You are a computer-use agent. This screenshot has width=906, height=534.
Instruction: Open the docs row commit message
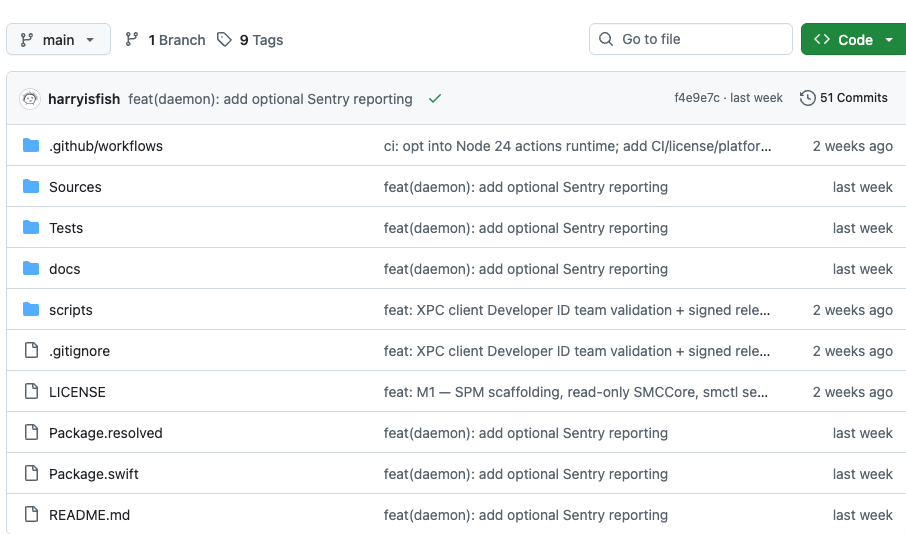click(x=526, y=269)
